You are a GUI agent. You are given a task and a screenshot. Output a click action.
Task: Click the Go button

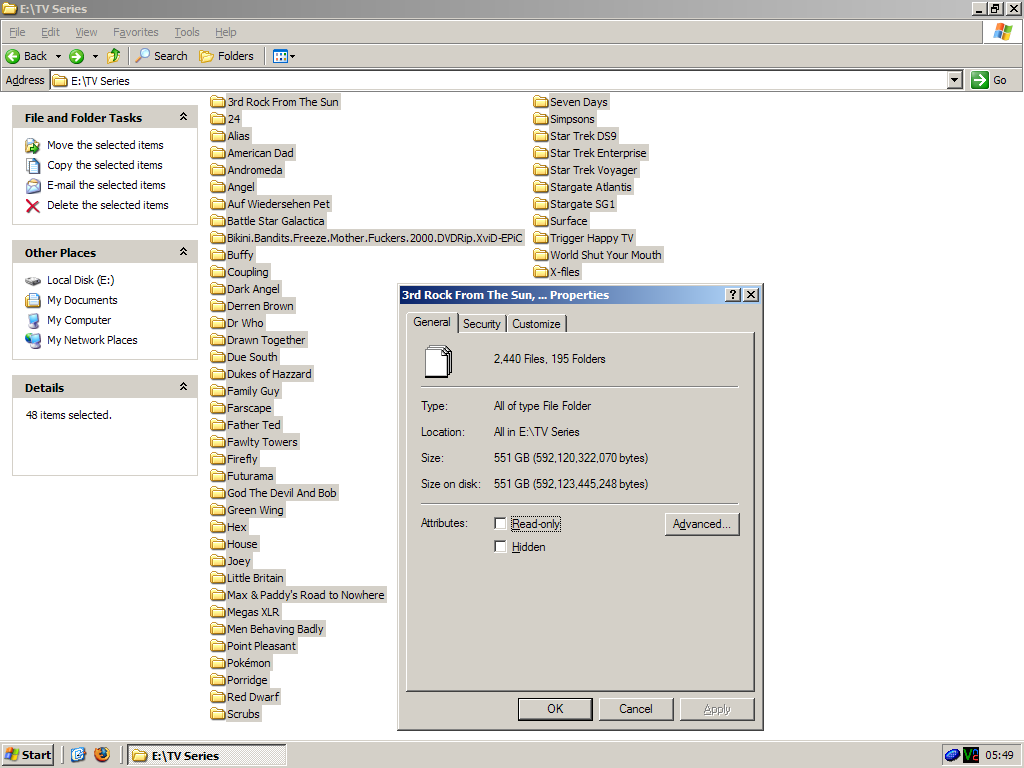(989, 80)
